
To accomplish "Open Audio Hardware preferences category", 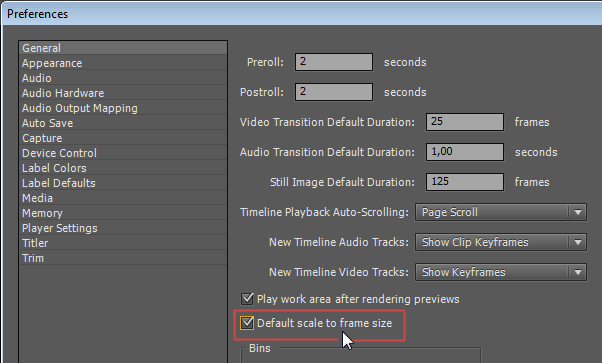I will [x=123, y=93].
